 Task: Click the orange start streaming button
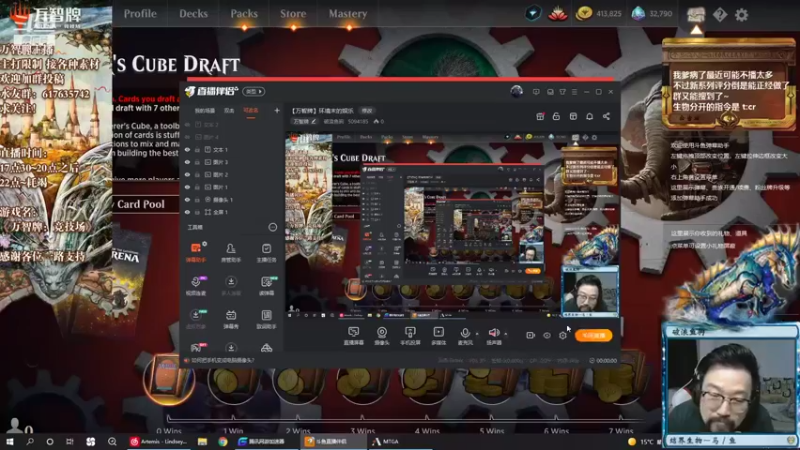[593, 335]
